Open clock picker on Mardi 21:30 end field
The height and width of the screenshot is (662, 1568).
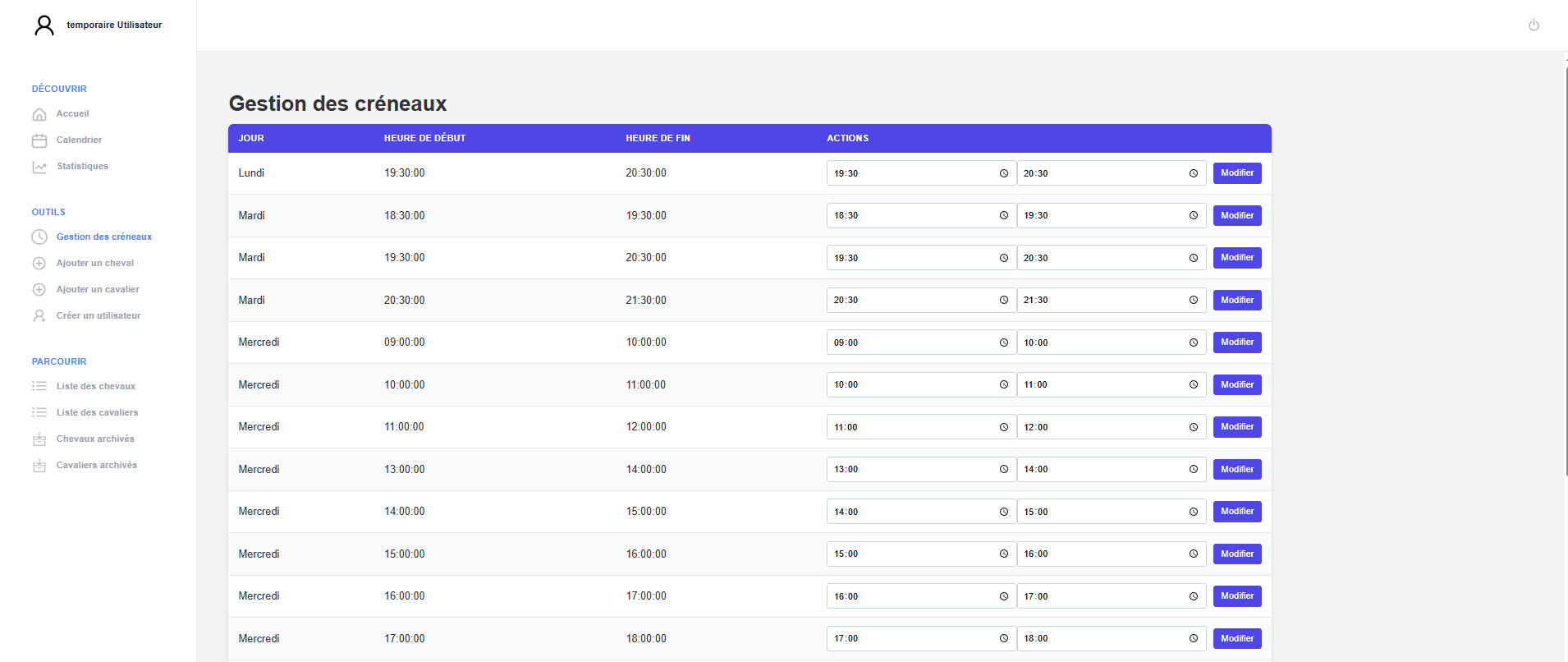(x=1194, y=300)
